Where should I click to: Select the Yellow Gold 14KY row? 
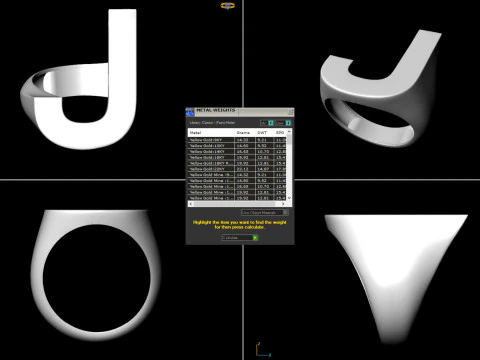click(x=237, y=151)
